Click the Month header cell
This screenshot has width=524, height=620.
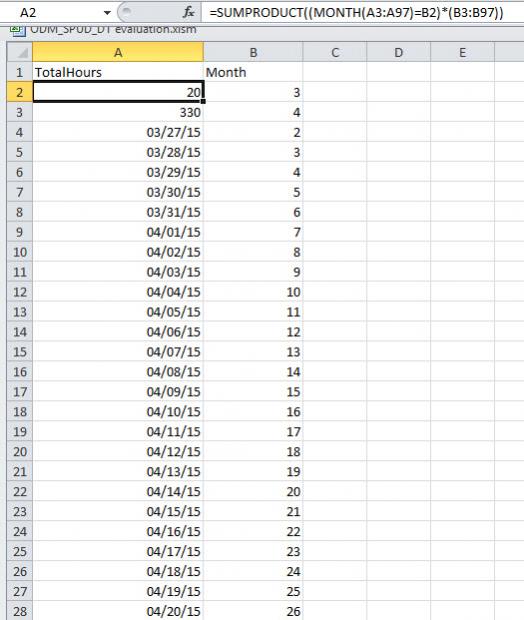click(x=253, y=72)
